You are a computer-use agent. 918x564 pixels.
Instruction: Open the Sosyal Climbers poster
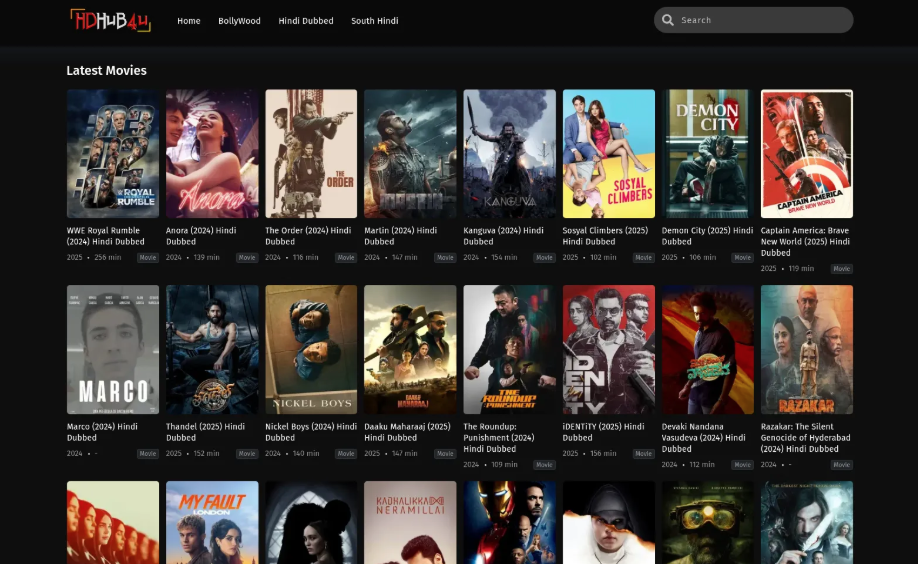click(x=609, y=153)
